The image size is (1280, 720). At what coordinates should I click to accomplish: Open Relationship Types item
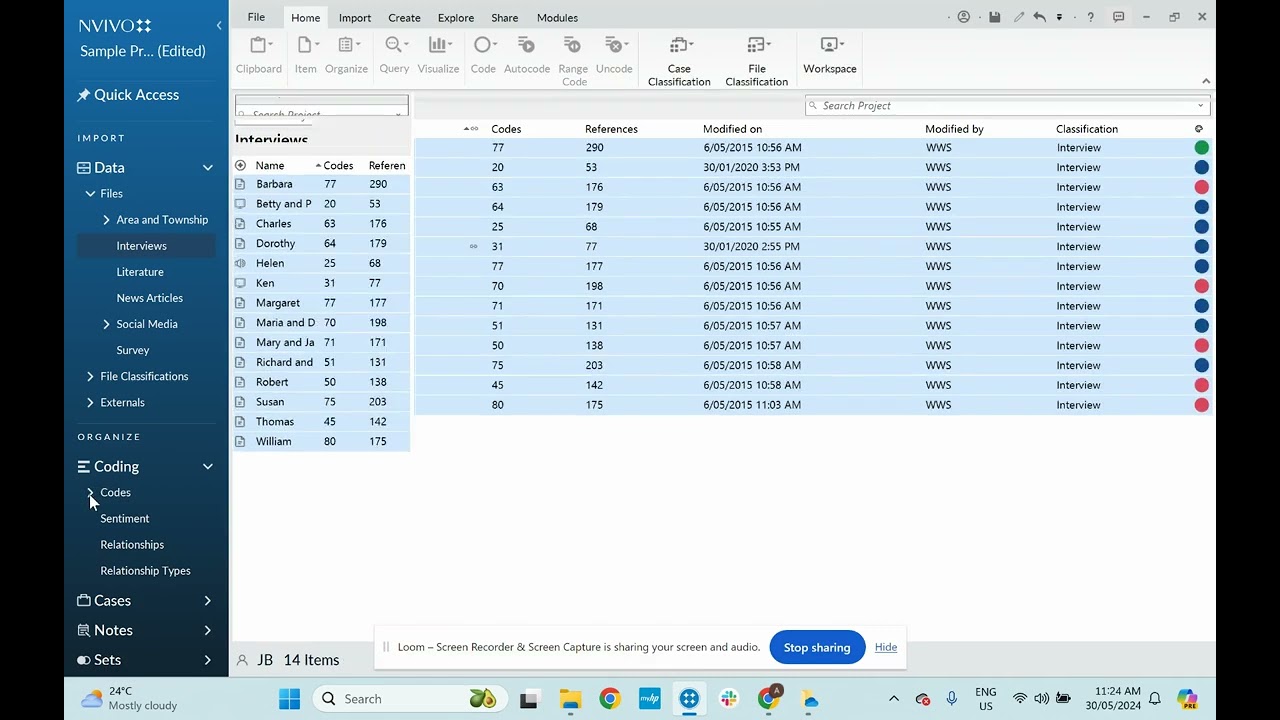point(145,571)
